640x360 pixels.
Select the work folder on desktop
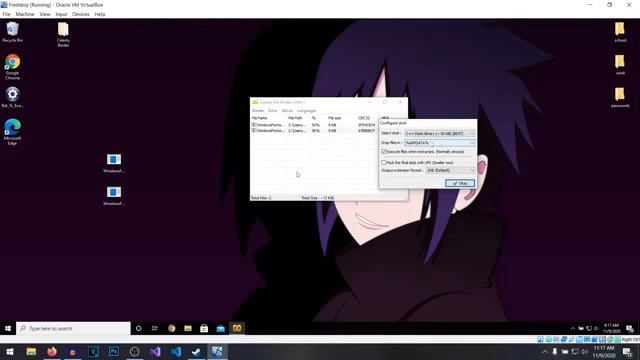coord(620,65)
